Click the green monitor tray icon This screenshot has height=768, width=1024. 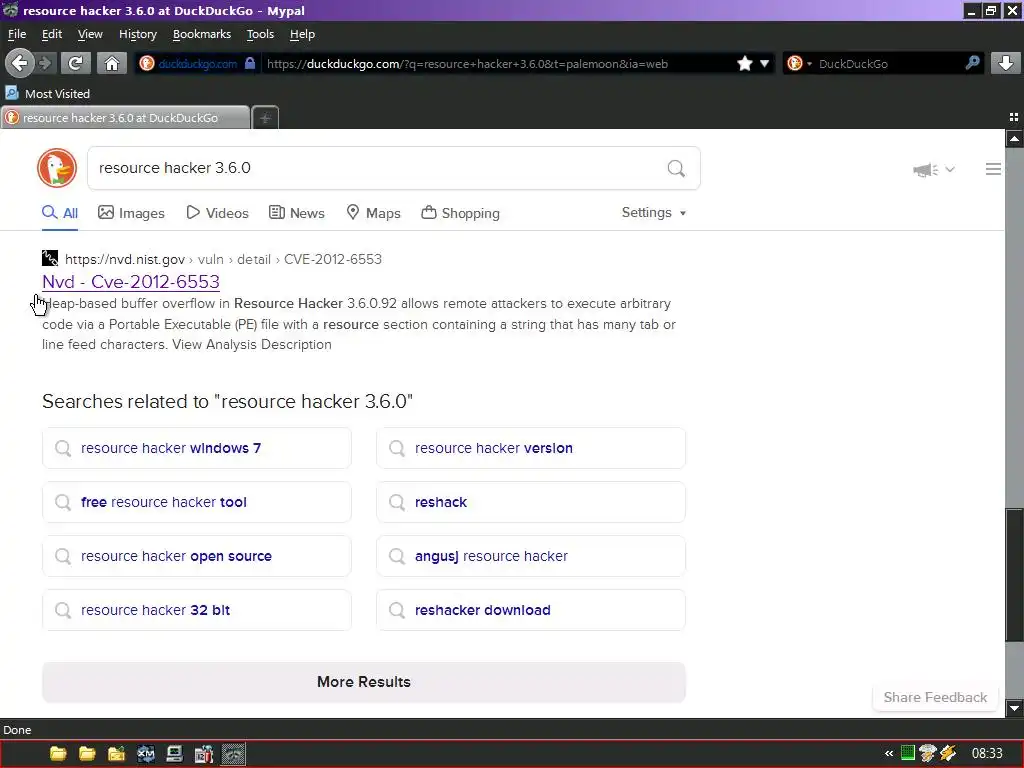pyautogui.click(x=908, y=754)
